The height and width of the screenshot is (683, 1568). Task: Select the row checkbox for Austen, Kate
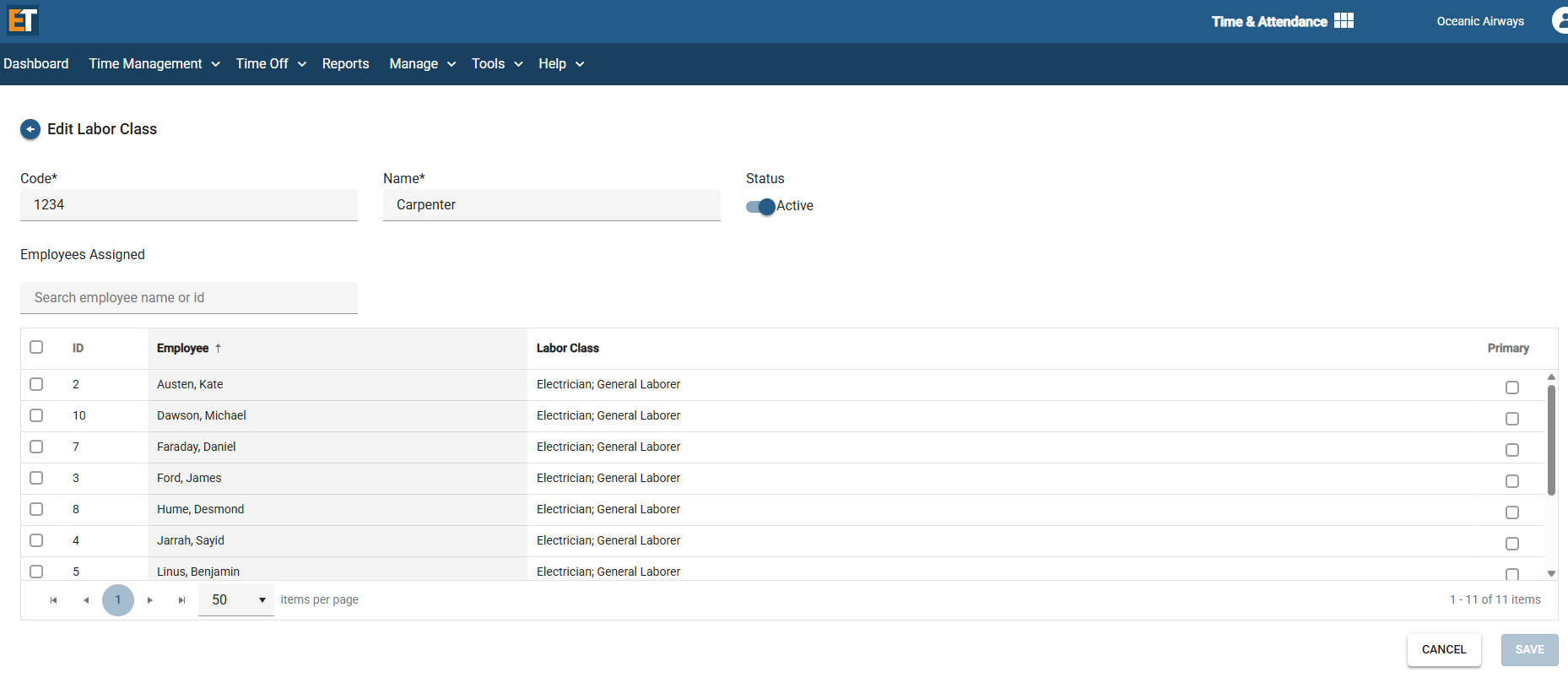[x=36, y=384]
